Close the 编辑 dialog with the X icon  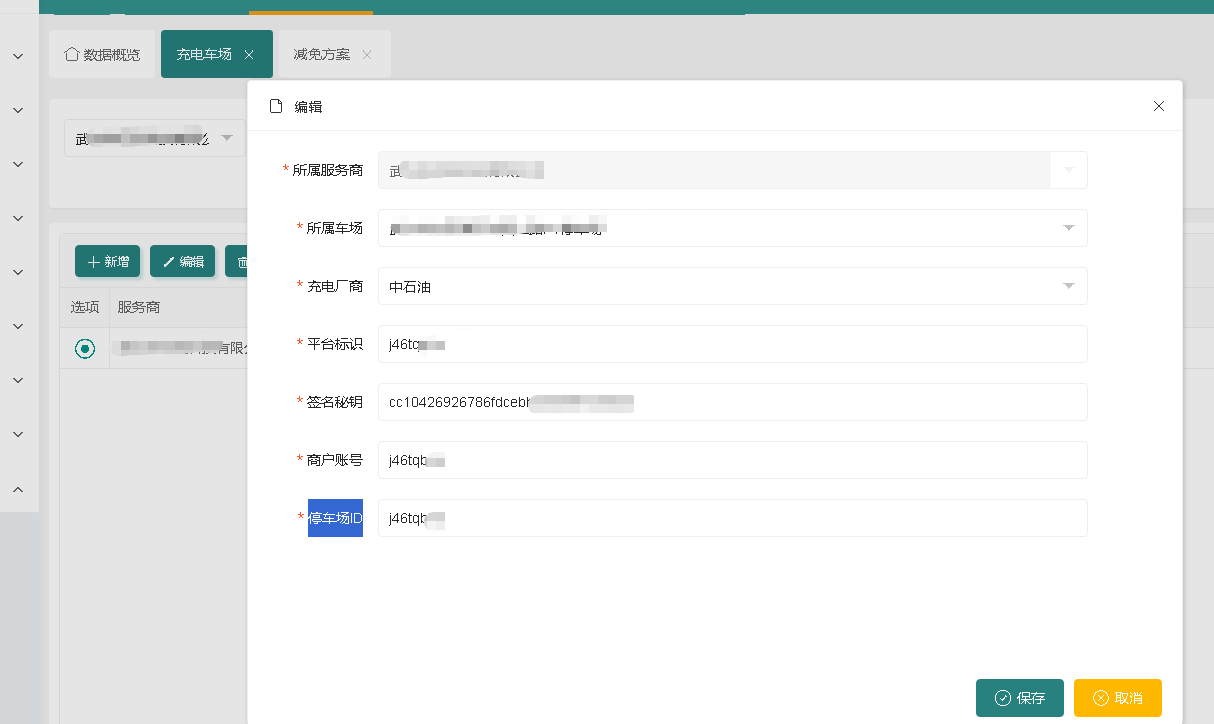tap(1159, 106)
